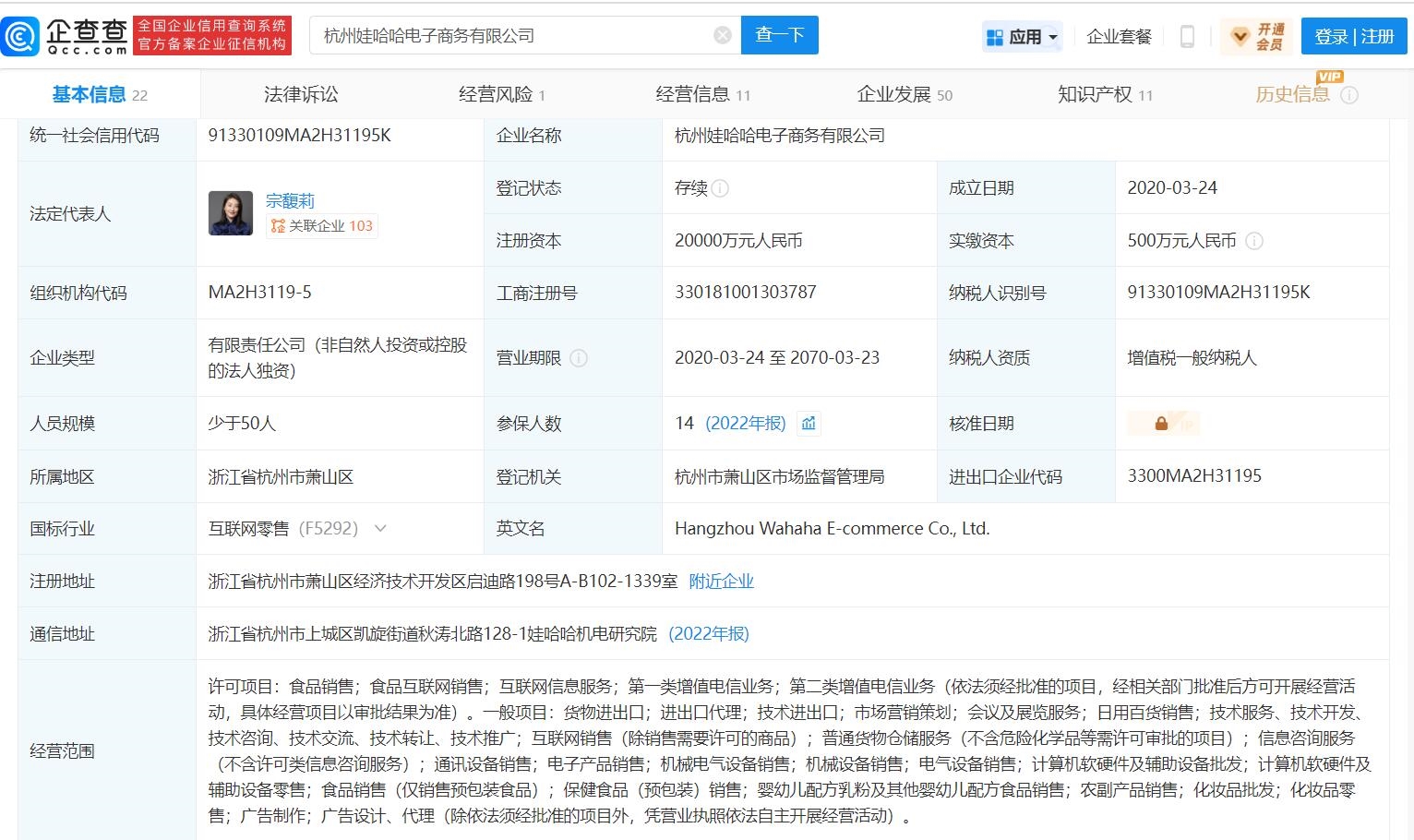Select the 所属地区 value 浙江省杭州市萧山区
Image resolution: width=1414 pixels, height=840 pixels.
[281, 477]
